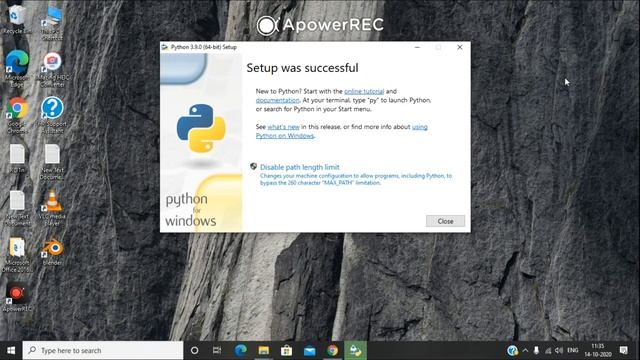This screenshot has width=640, height=360.
Task: Open Microsoft Store from the taskbar
Action: pyautogui.click(x=286, y=350)
